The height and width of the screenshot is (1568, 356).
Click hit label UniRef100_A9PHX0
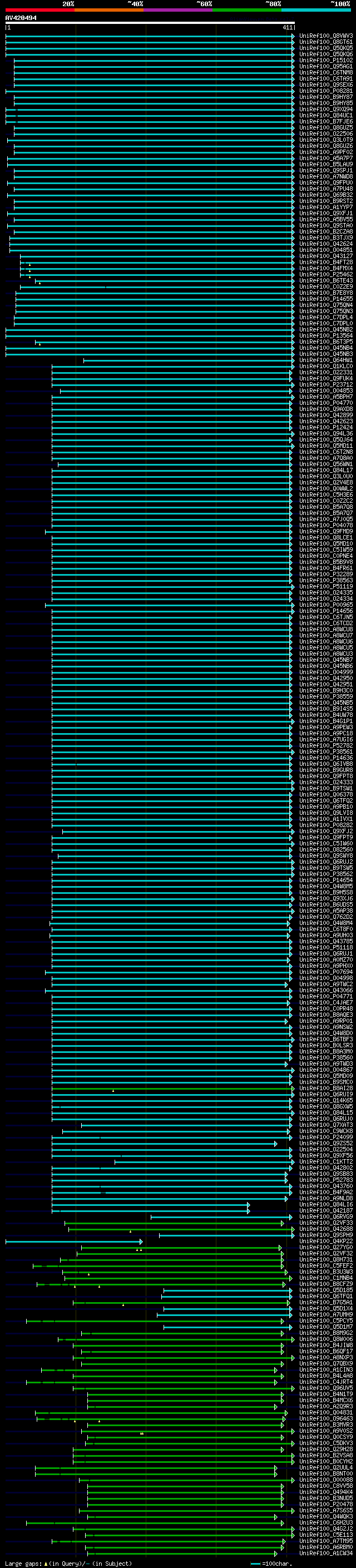coord(325,966)
